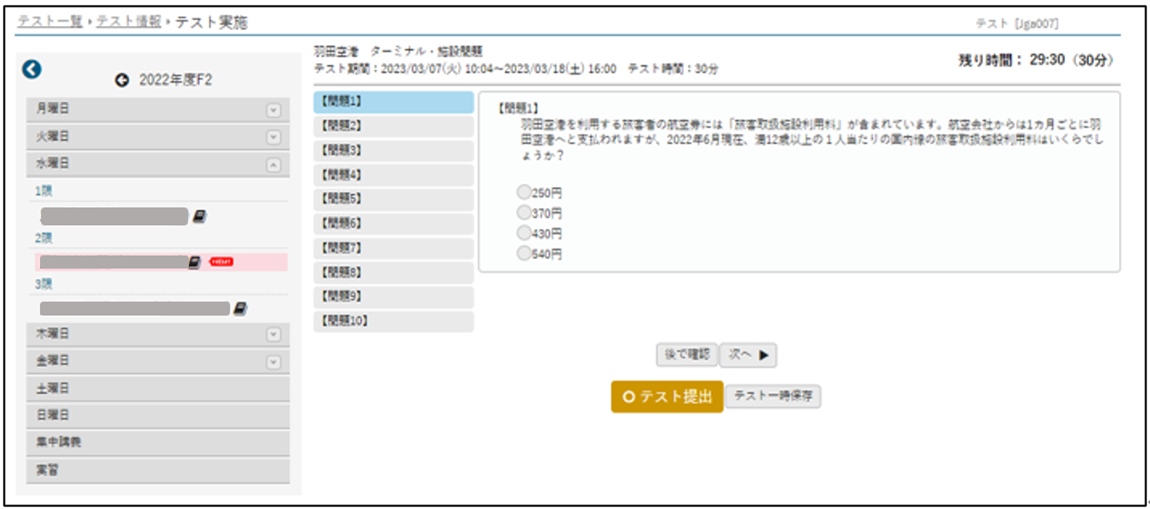
Task: Choose the 430円 radio button
Action: tap(523, 233)
